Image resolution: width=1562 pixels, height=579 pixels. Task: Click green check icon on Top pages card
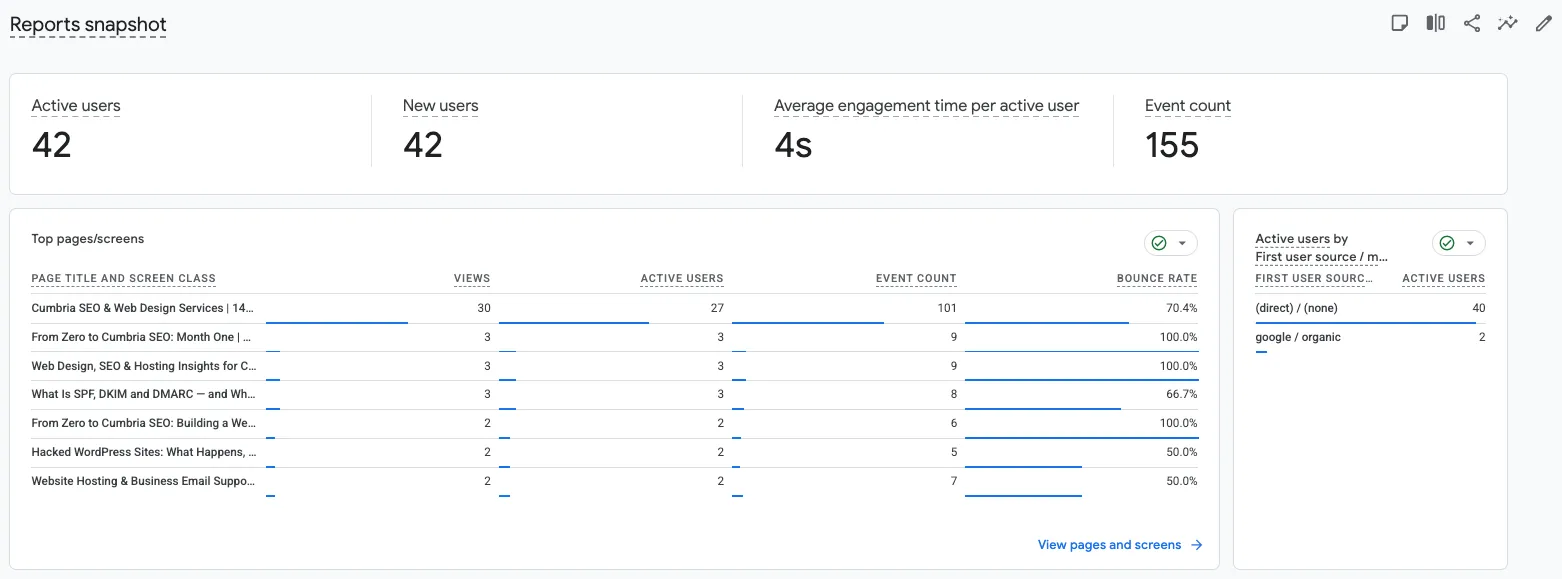[1159, 243]
